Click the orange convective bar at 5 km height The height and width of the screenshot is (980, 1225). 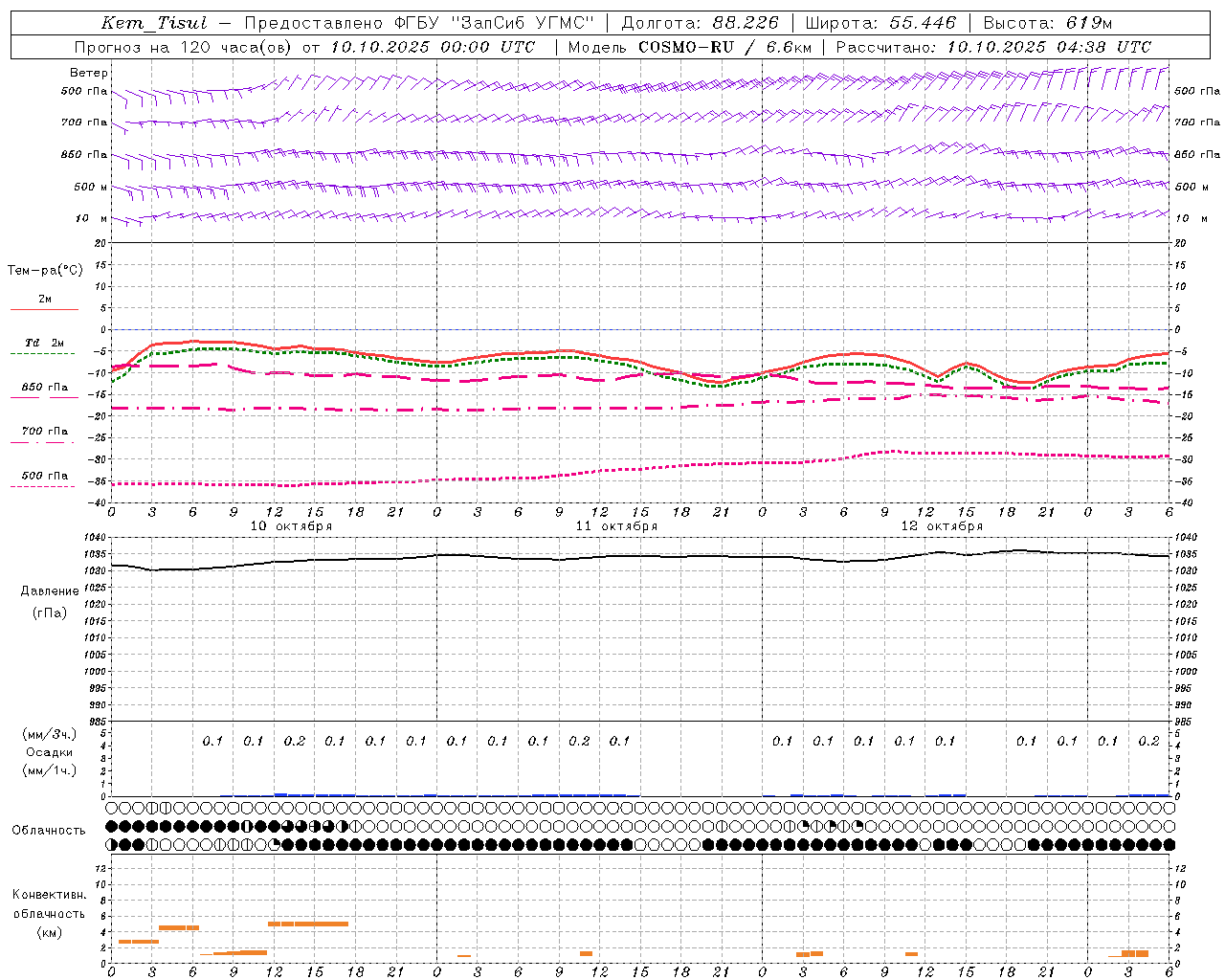[x=308, y=924]
